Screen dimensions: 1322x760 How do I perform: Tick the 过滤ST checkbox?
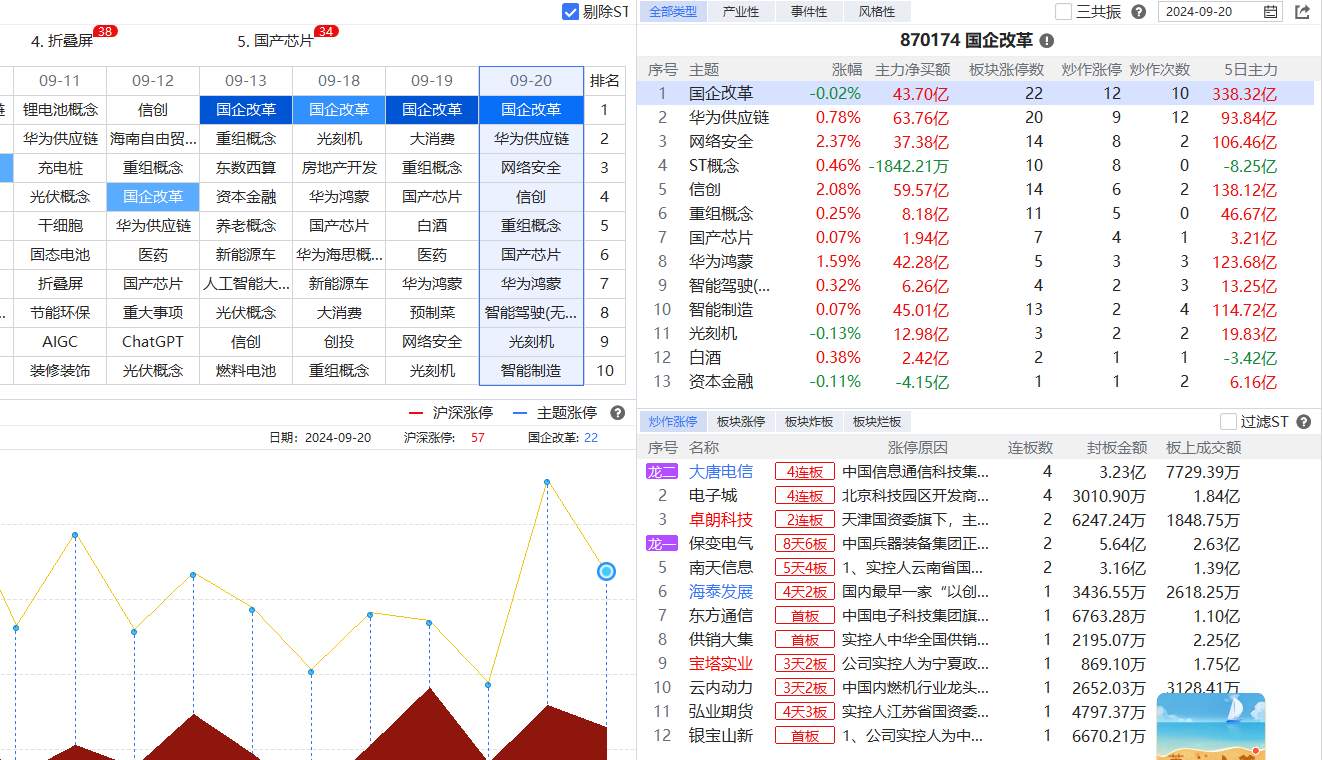1228,422
